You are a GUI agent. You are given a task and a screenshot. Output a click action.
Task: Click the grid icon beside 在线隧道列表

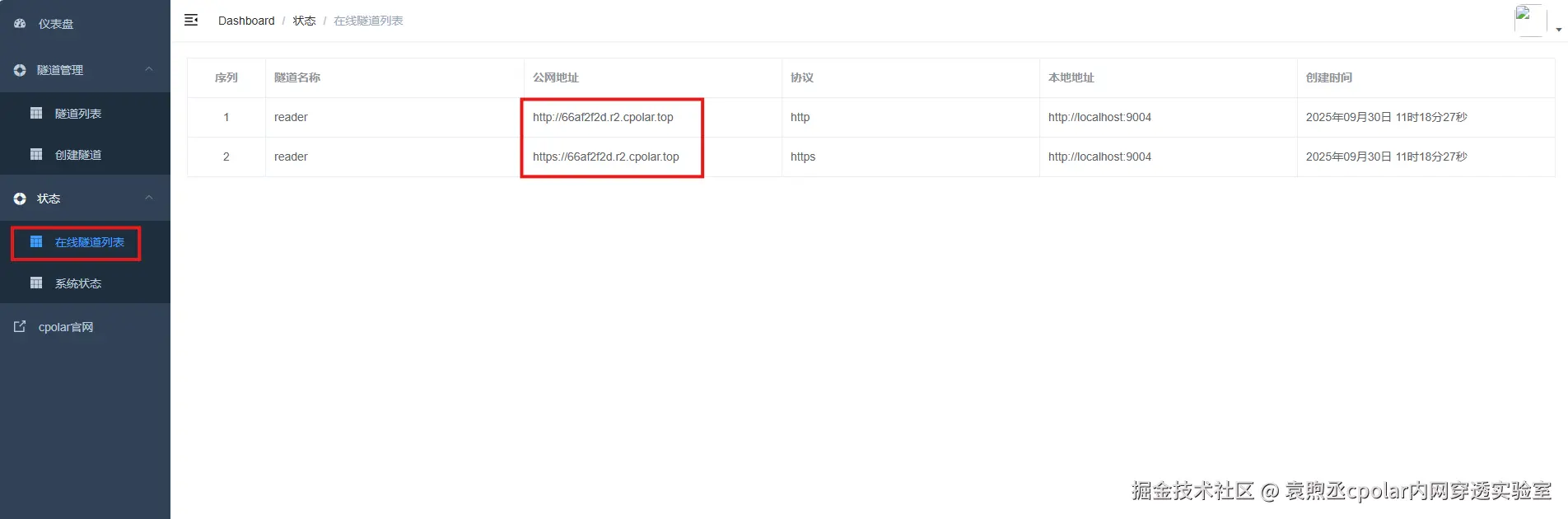[36, 241]
